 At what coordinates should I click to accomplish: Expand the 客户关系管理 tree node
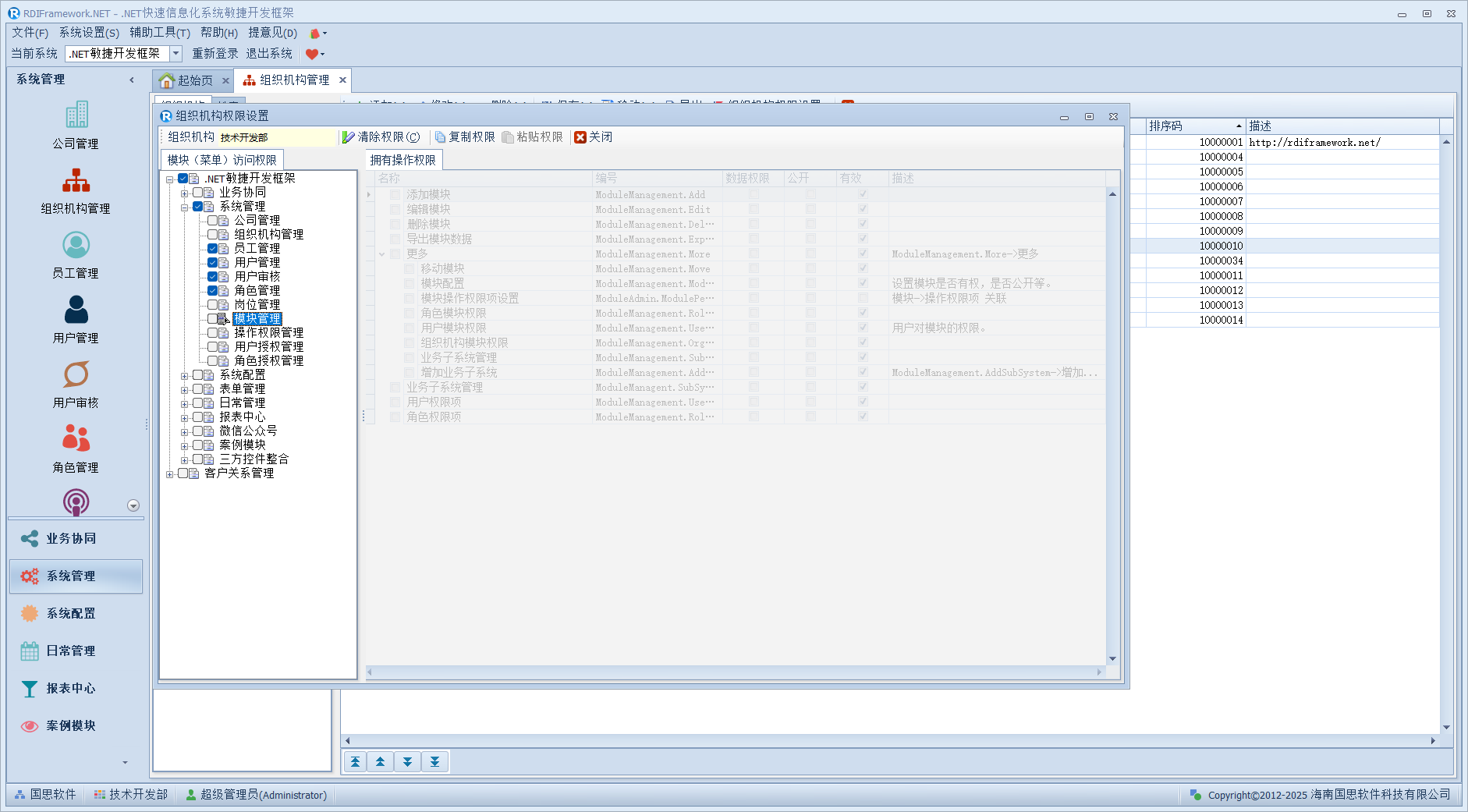click(170, 474)
